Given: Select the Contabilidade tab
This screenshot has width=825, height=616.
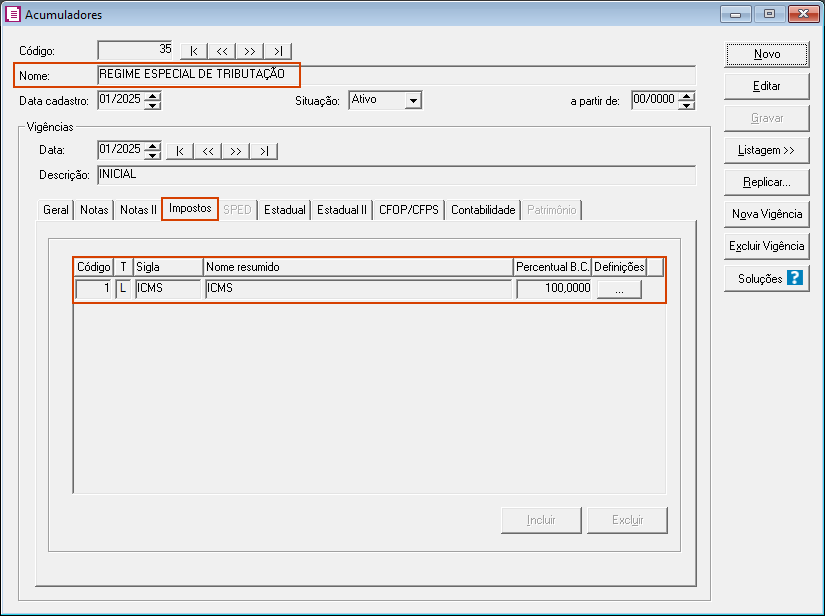Looking at the screenshot, I should pyautogui.click(x=483, y=210).
